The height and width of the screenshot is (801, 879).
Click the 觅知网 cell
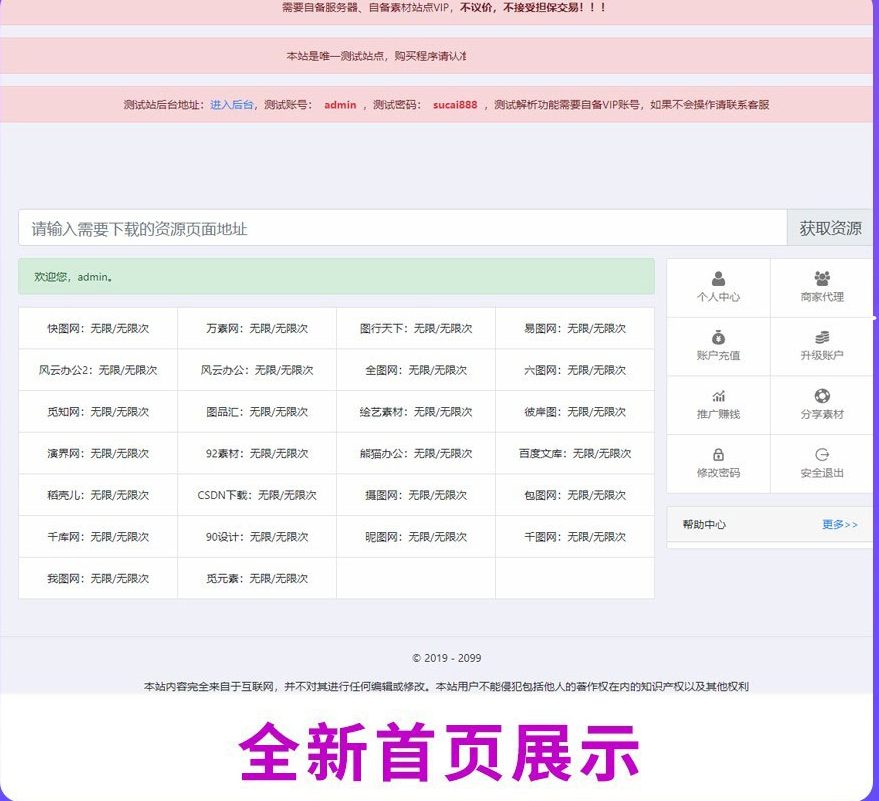98,412
